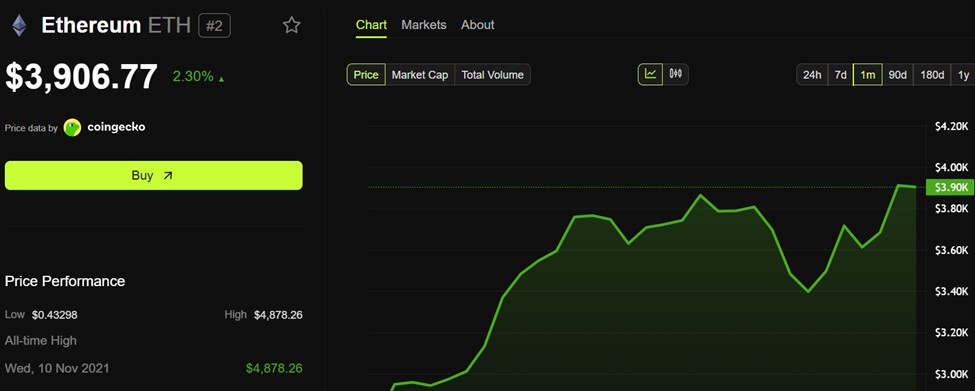Set chart range to 1y
The height and width of the screenshot is (391, 975).
tap(963, 75)
